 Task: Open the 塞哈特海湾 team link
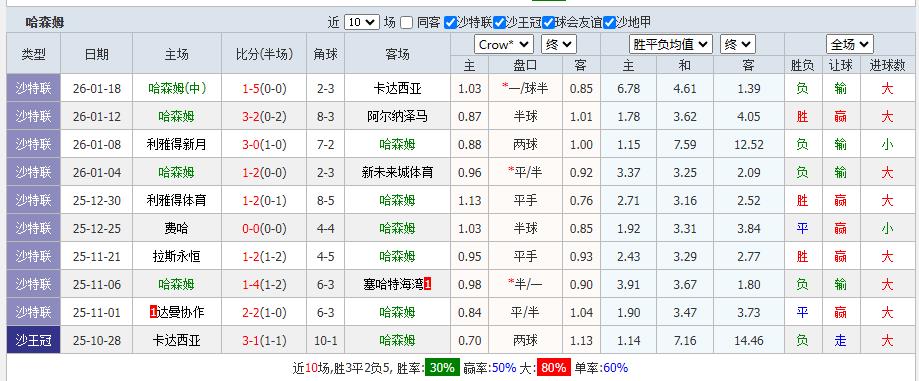(x=393, y=284)
